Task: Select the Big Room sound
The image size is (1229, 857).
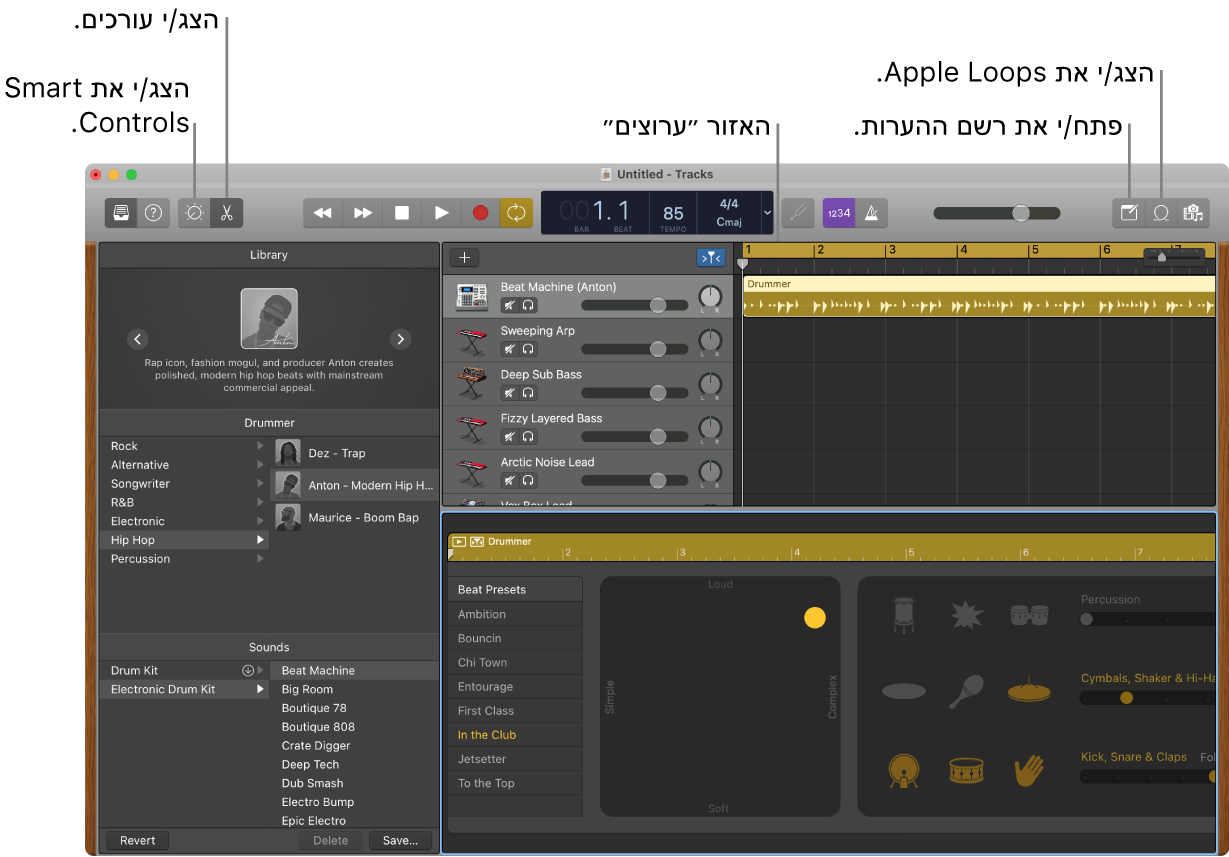Action: coord(355,690)
